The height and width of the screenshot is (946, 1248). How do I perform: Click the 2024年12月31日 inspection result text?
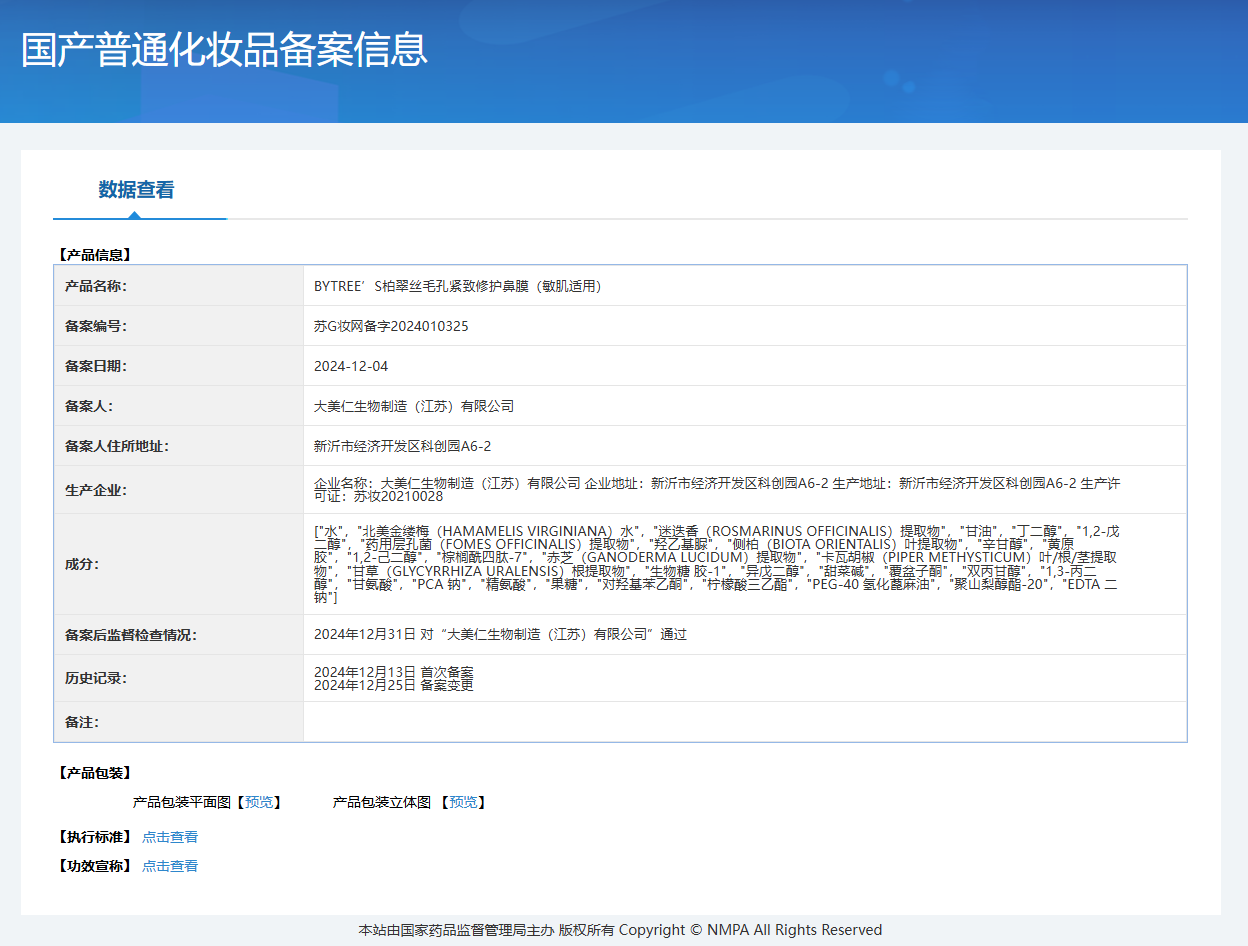(500, 634)
